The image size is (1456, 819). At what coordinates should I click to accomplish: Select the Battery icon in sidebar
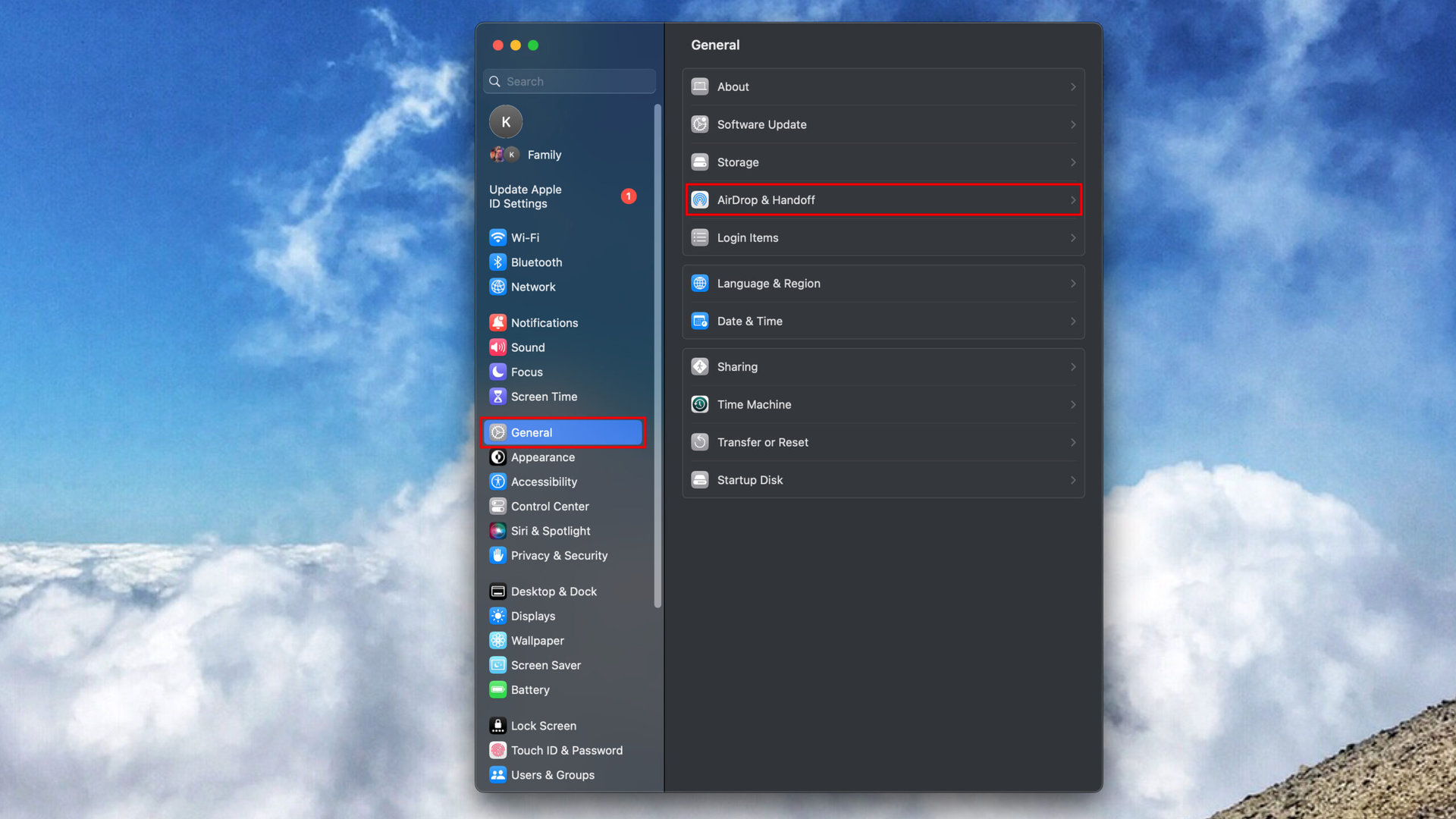[497, 690]
